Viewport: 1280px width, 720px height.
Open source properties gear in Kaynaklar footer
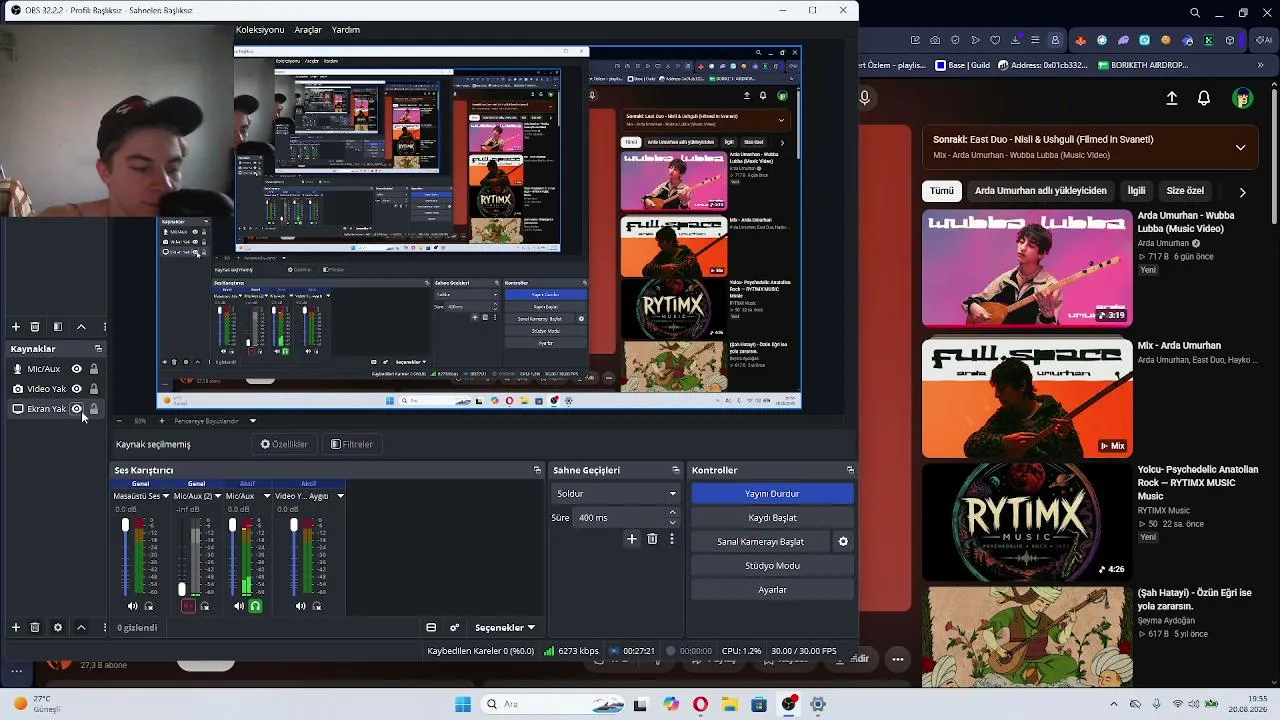[57, 627]
